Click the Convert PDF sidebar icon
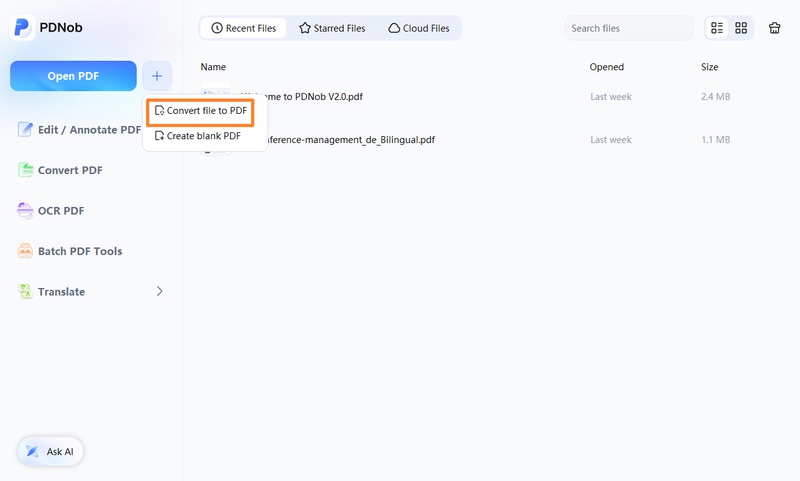Viewport: 800px width, 481px height. coord(25,170)
